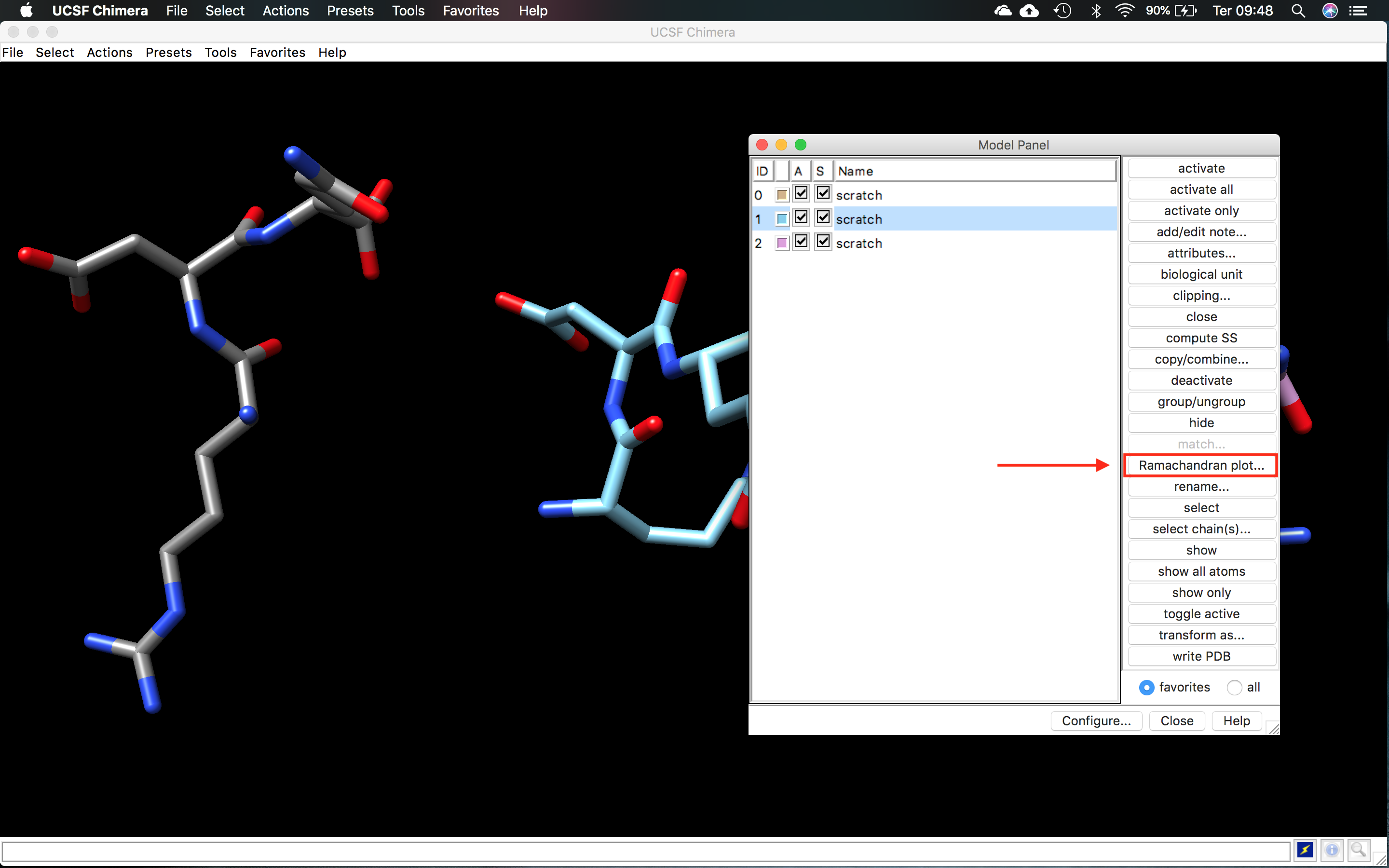Click the Wi-Fi status icon

tap(1124, 10)
